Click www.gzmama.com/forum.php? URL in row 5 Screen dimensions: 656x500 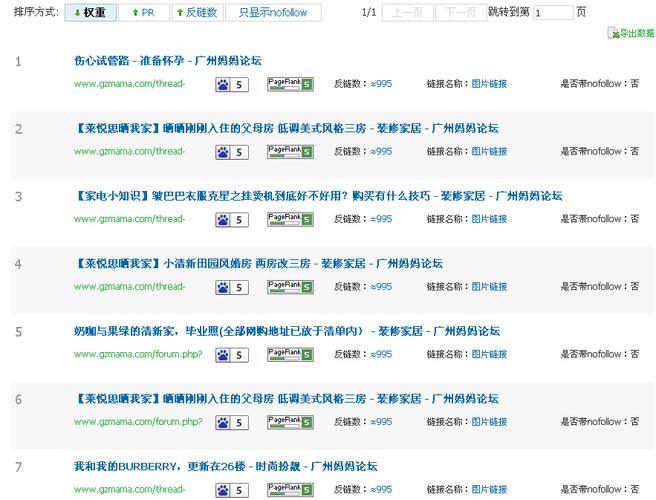tap(138, 354)
